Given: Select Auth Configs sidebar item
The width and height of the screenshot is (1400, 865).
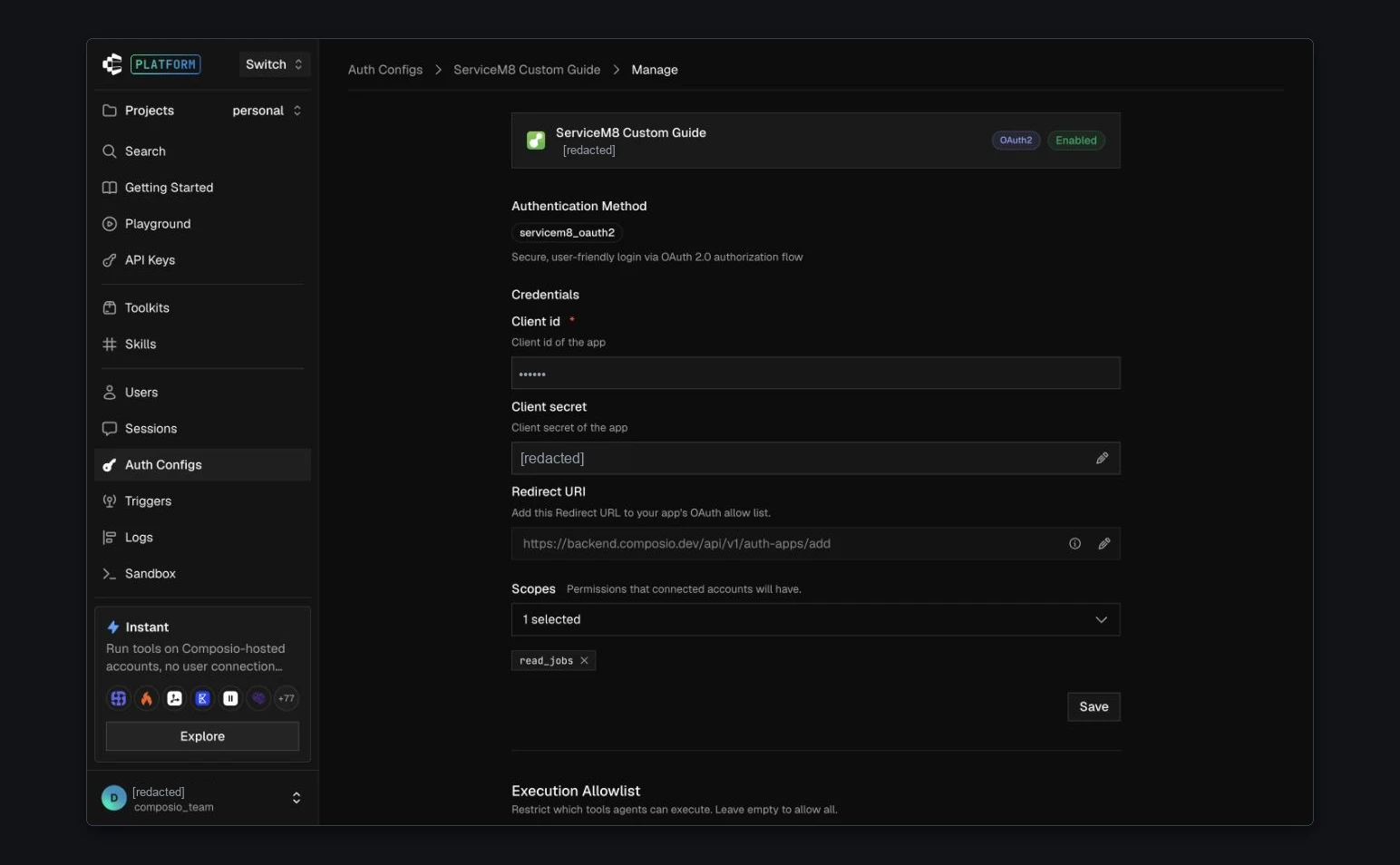Looking at the screenshot, I should 202,465.
